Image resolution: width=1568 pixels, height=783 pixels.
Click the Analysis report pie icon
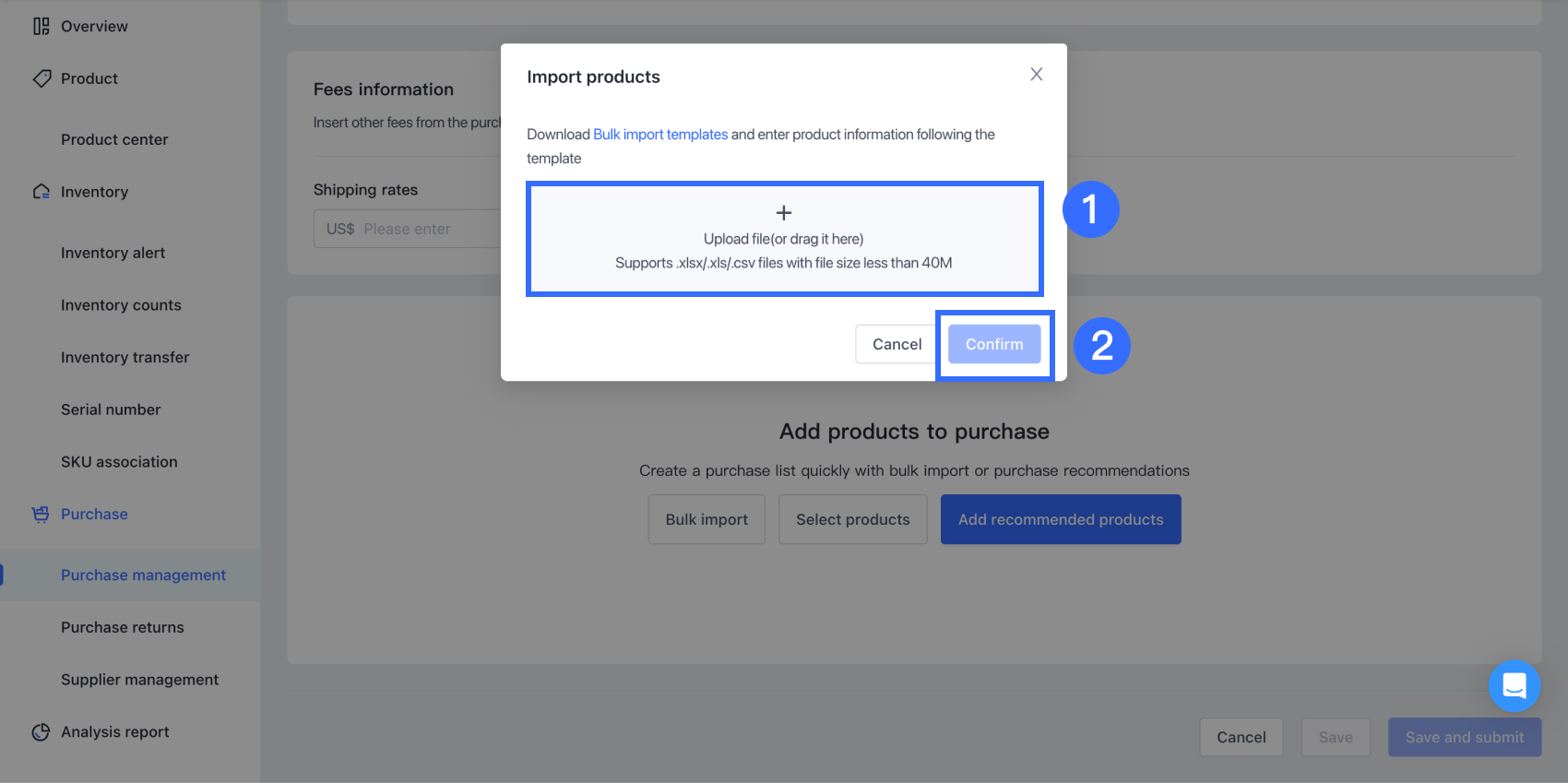pyautogui.click(x=41, y=732)
